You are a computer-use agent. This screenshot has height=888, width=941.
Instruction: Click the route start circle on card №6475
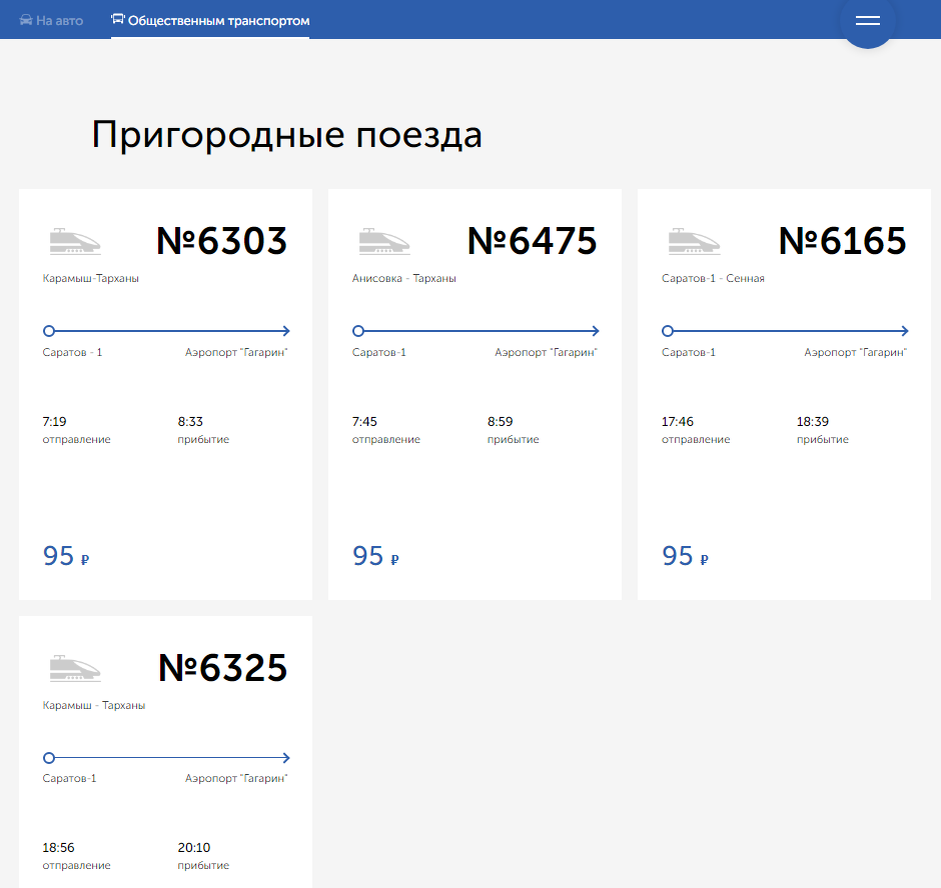pos(358,331)
